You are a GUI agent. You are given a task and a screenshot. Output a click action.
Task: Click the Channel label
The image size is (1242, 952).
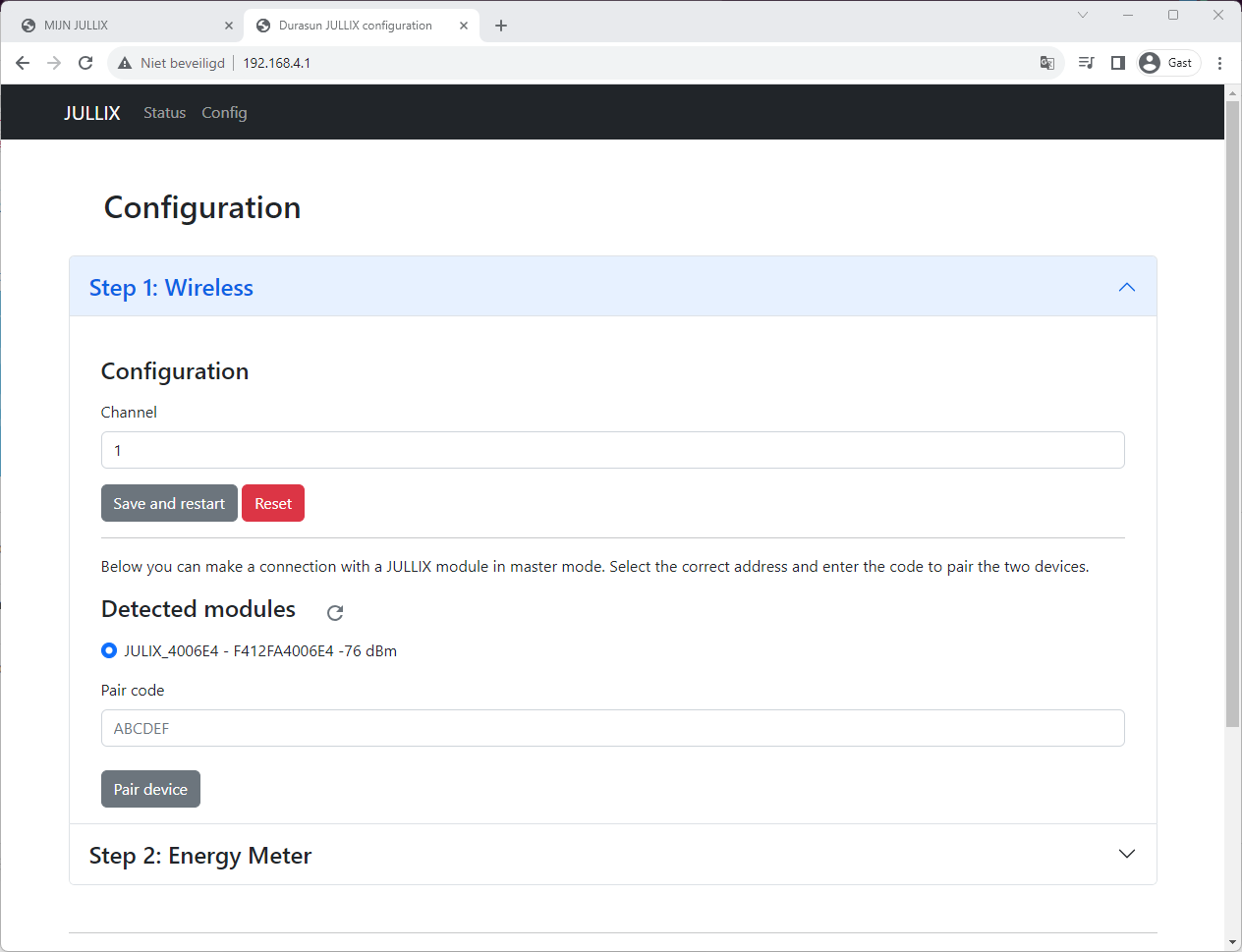pos(129,412)
